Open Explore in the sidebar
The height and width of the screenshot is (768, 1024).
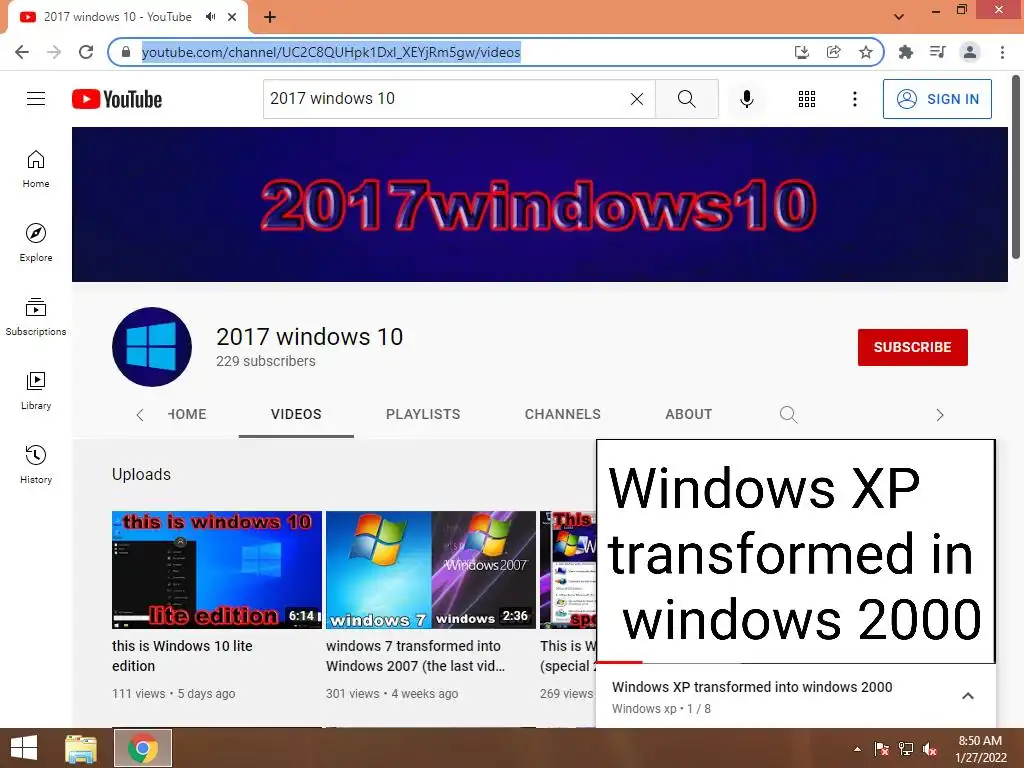36,242
